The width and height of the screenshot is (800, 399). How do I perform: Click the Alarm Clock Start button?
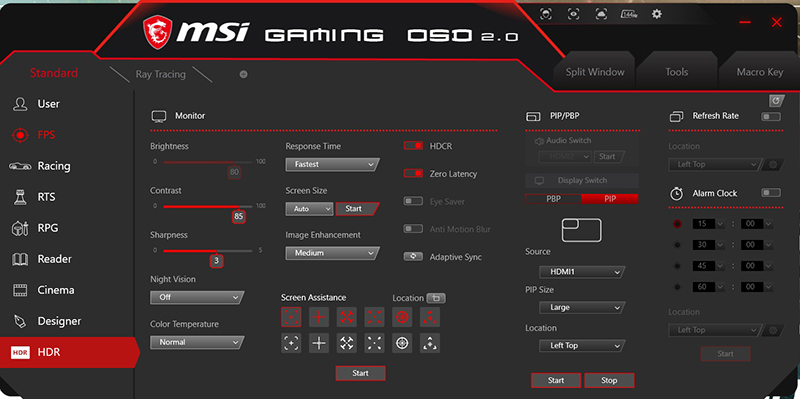coord(725,354)
